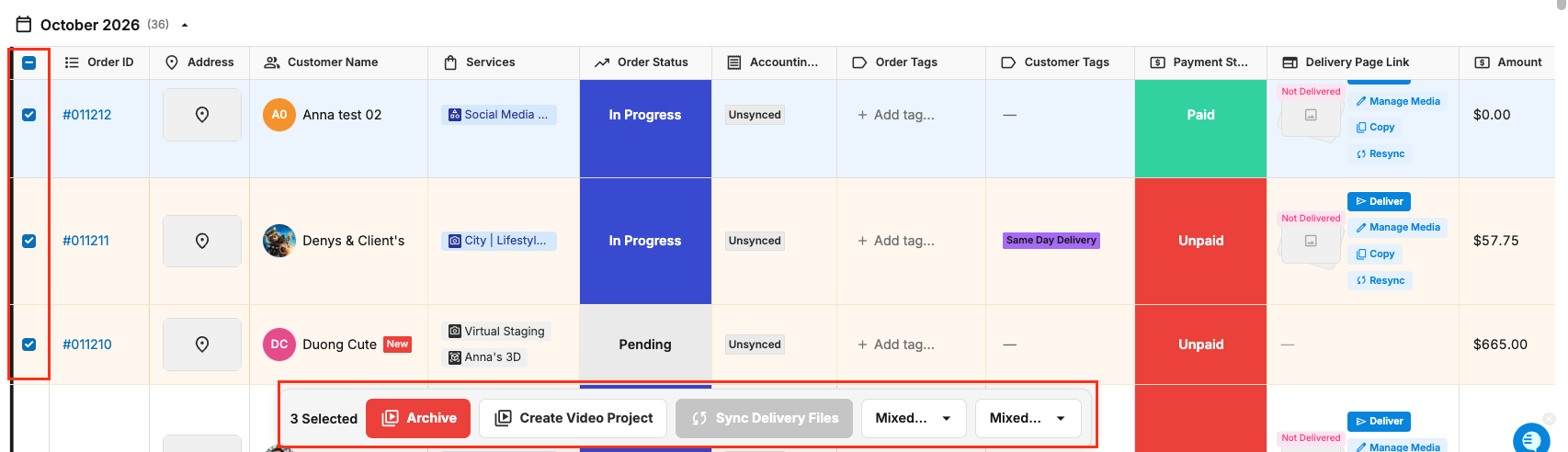Click the Same Day Delivery customer tag
The height and width of the screenshot is (452, 1568).
click(x=1051, y=241)
